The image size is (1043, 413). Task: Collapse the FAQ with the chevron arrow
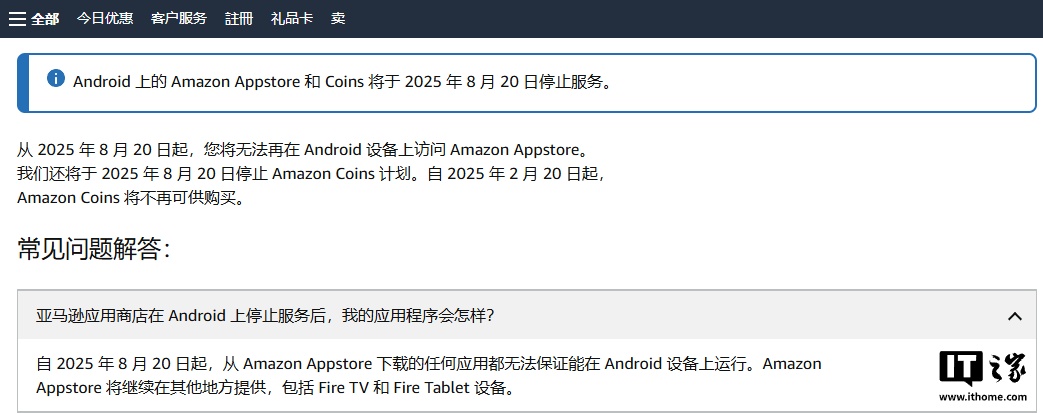1014,316
